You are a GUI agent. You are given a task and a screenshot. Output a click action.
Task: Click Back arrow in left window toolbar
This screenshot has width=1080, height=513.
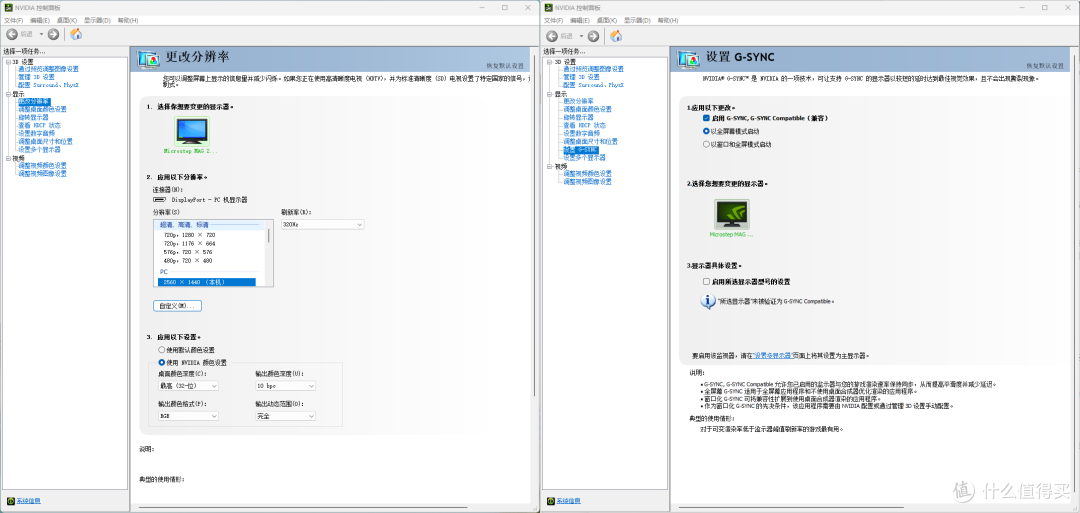12,34
